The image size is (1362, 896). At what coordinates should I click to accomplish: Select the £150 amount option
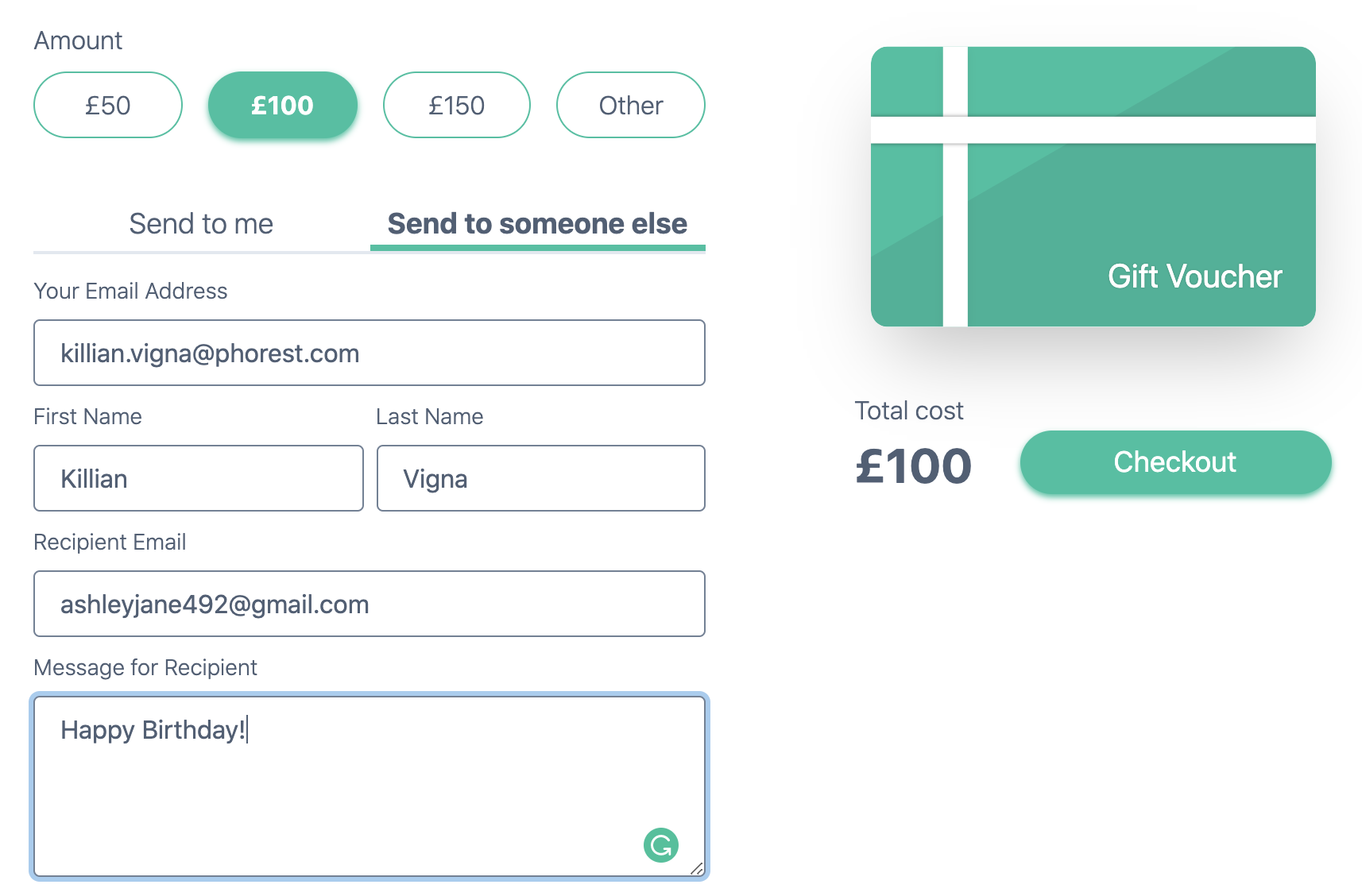point(457,105)
